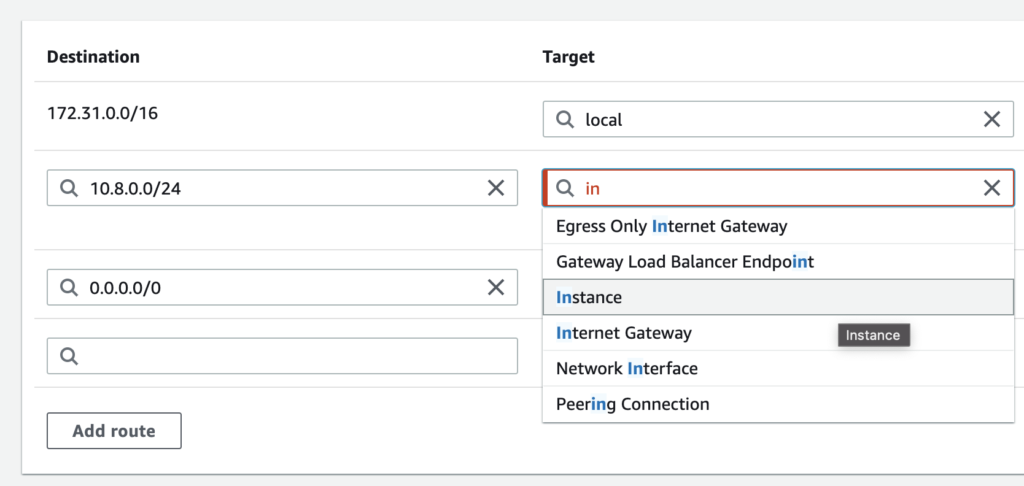The width and height of the screenshot is (1024, 486).
Task: Click the Add route button
Action: tap(114, 430)
